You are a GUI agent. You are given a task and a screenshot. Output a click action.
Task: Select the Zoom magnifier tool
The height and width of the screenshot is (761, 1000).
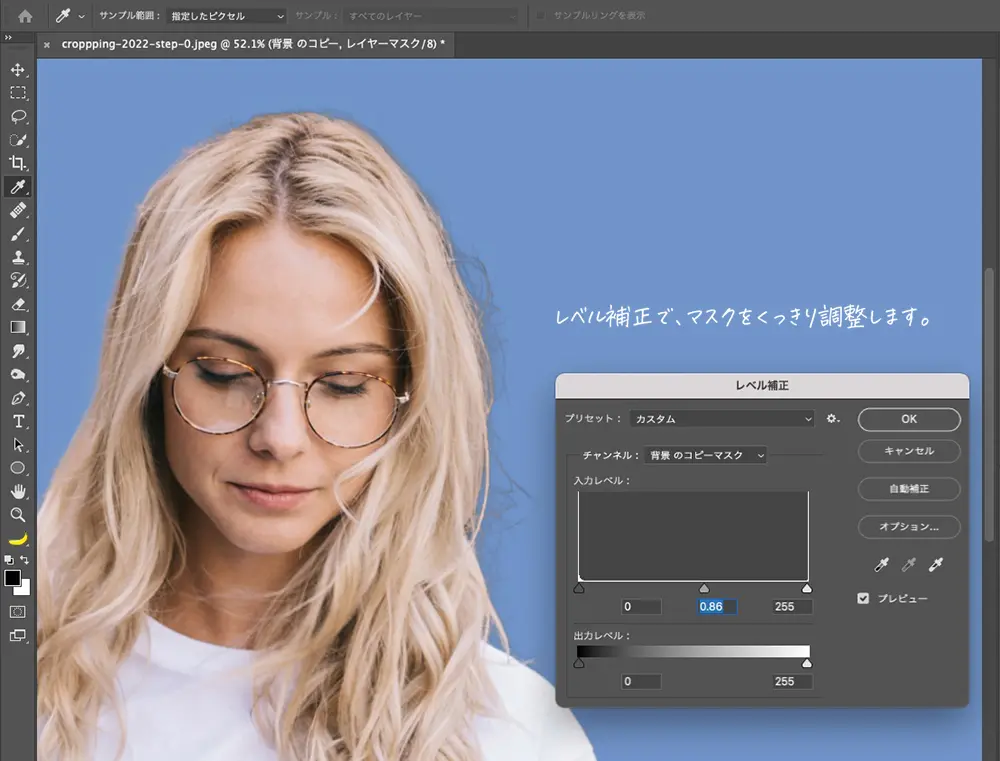point(18,514)
